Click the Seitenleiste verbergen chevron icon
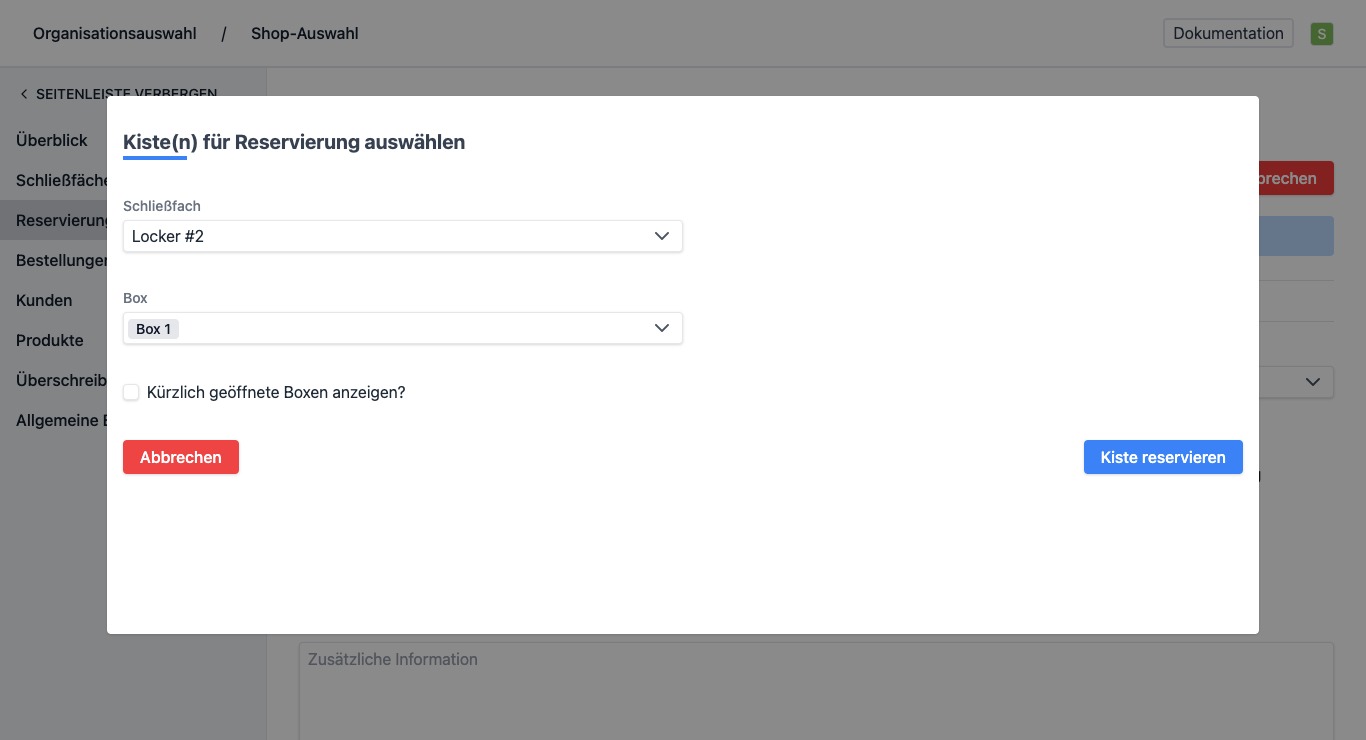Image resolution: width=1366 pixels, height=740 pixels. pos(24,94)
